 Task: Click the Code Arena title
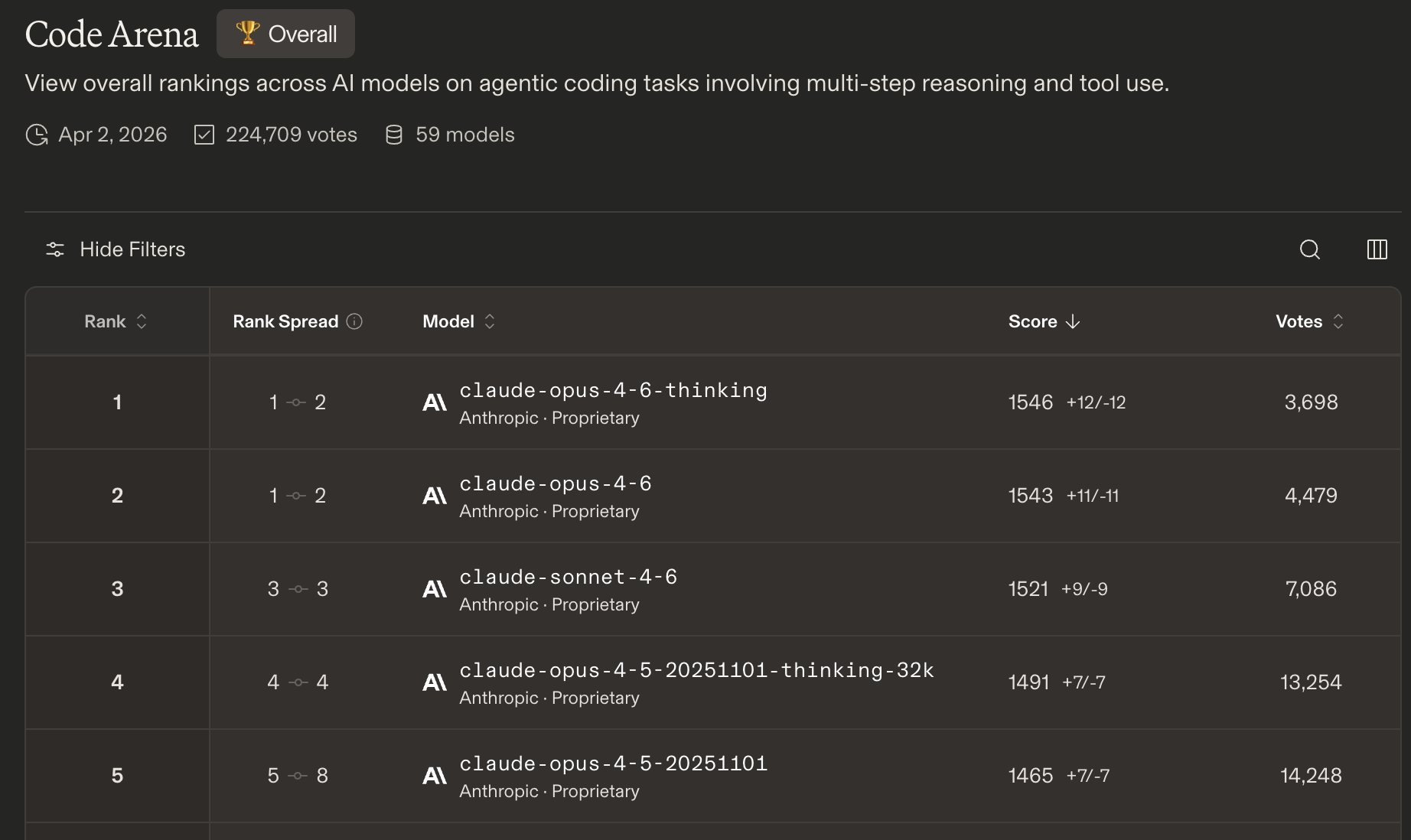tap(112, 34)
